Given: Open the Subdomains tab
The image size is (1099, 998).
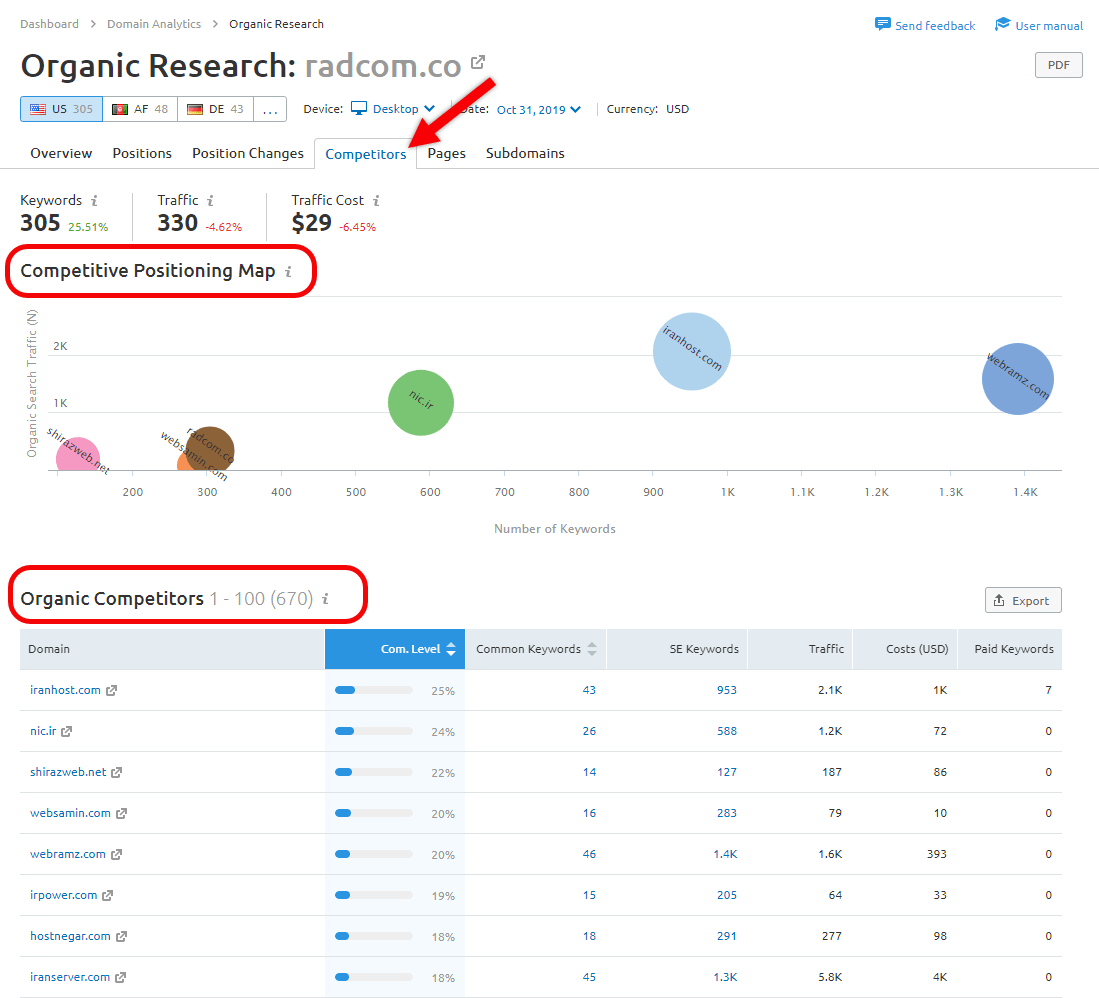Looking at the screenshot, I should (x=525, y=153).
